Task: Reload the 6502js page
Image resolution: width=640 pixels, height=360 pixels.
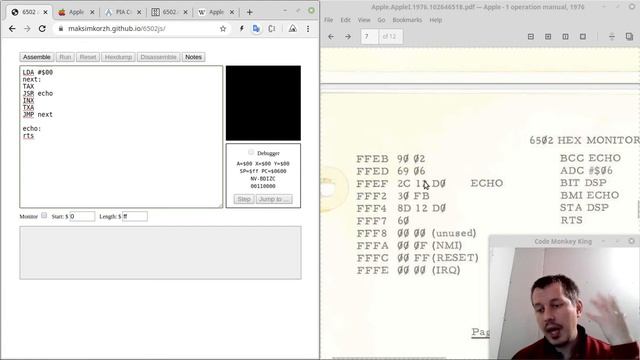Action: [42, 29]
